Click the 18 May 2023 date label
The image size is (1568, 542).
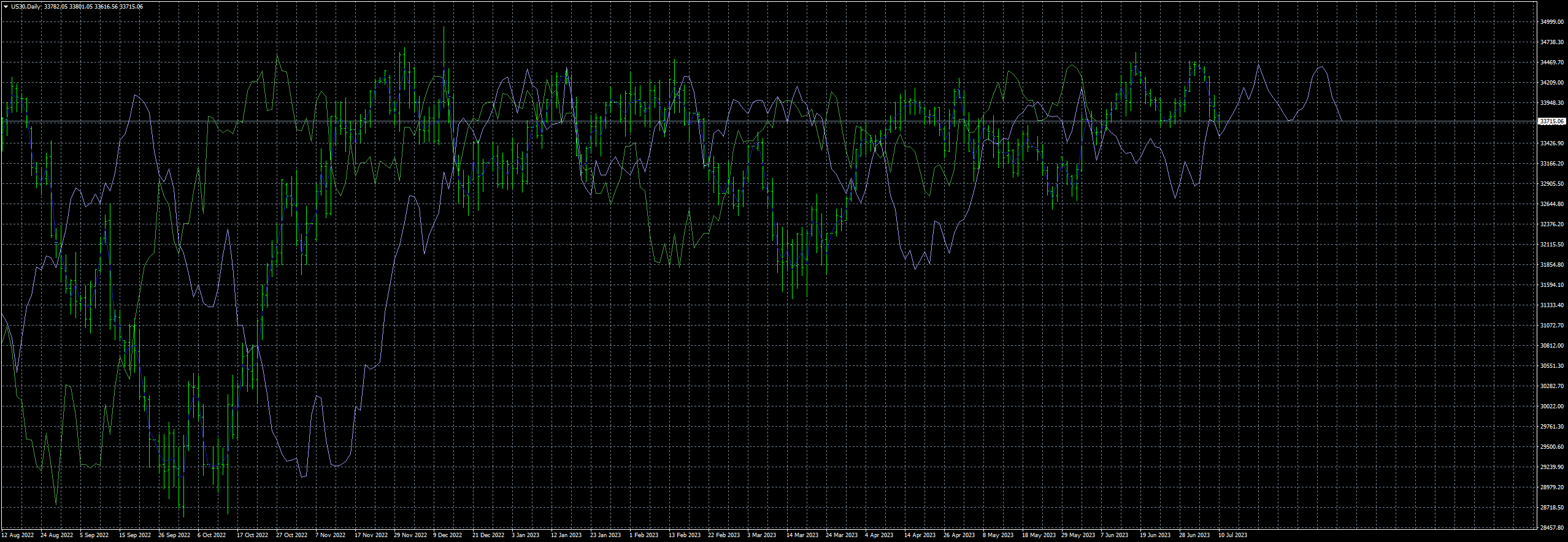click(1038, 535)
